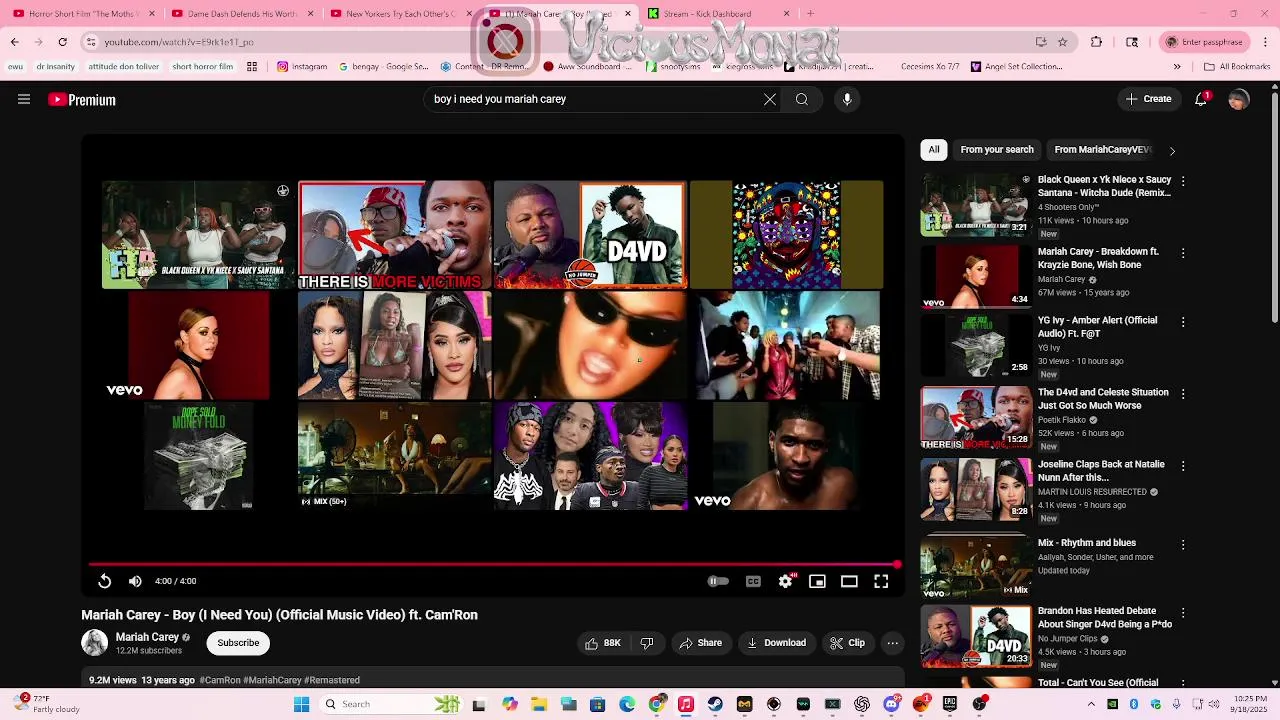Switch to New Yorkers Try Each Other's tab
This screenshot has width=1280, height=720.
[400, 14]
